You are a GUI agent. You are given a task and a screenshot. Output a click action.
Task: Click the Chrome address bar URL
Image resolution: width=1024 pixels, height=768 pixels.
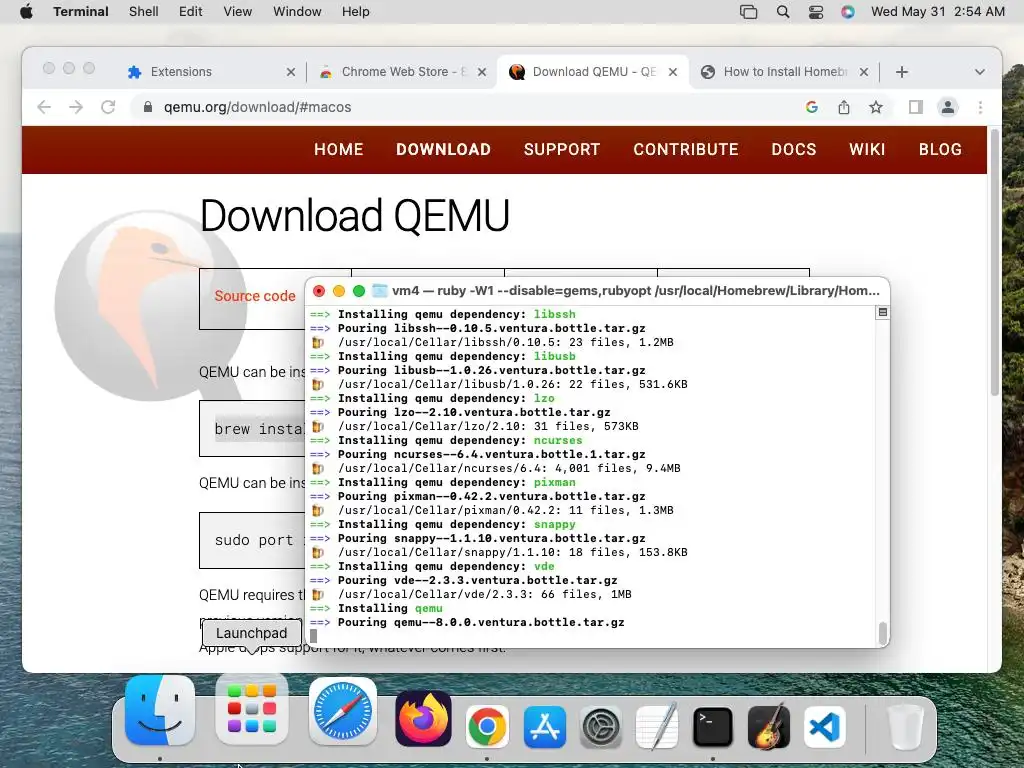[257, 107]
